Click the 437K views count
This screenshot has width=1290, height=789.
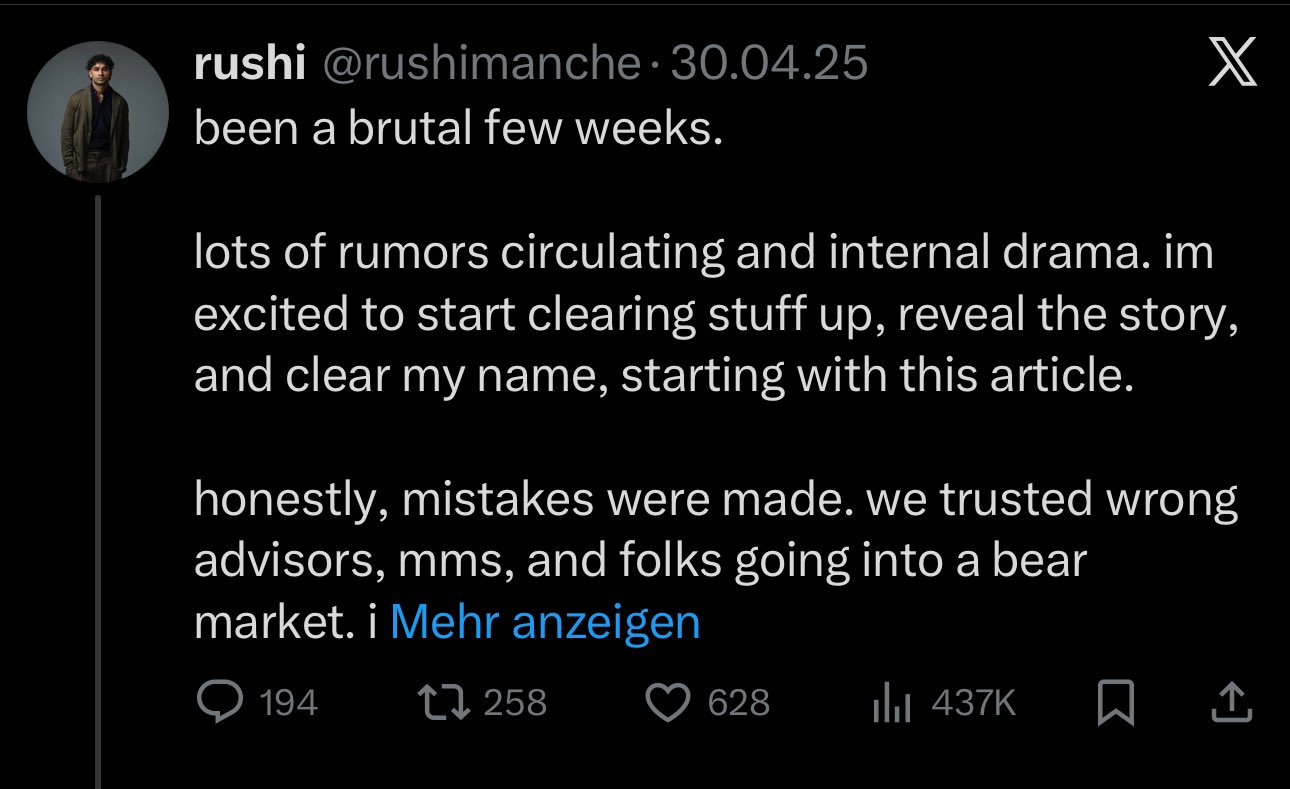click(973, 703)
